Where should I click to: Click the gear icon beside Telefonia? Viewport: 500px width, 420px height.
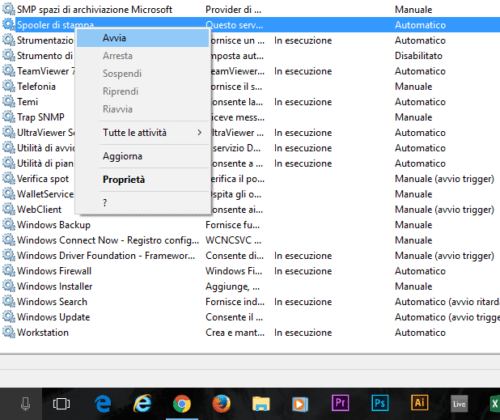(x=8, y=86)
